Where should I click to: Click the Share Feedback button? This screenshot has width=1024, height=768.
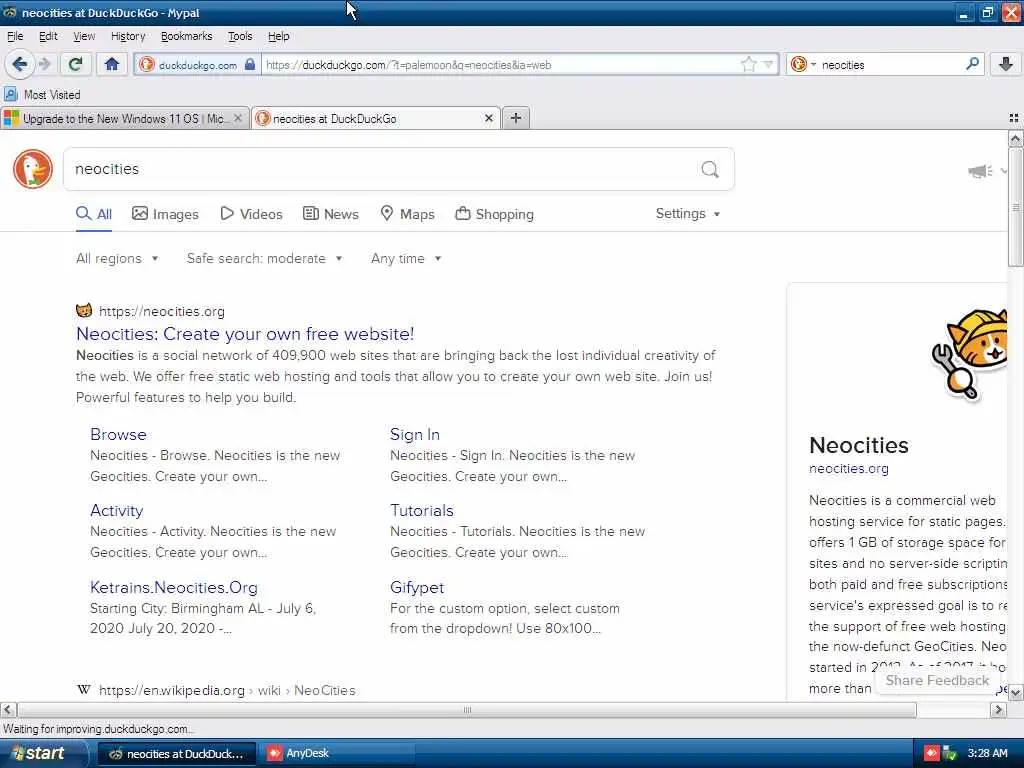coord(937,680)
